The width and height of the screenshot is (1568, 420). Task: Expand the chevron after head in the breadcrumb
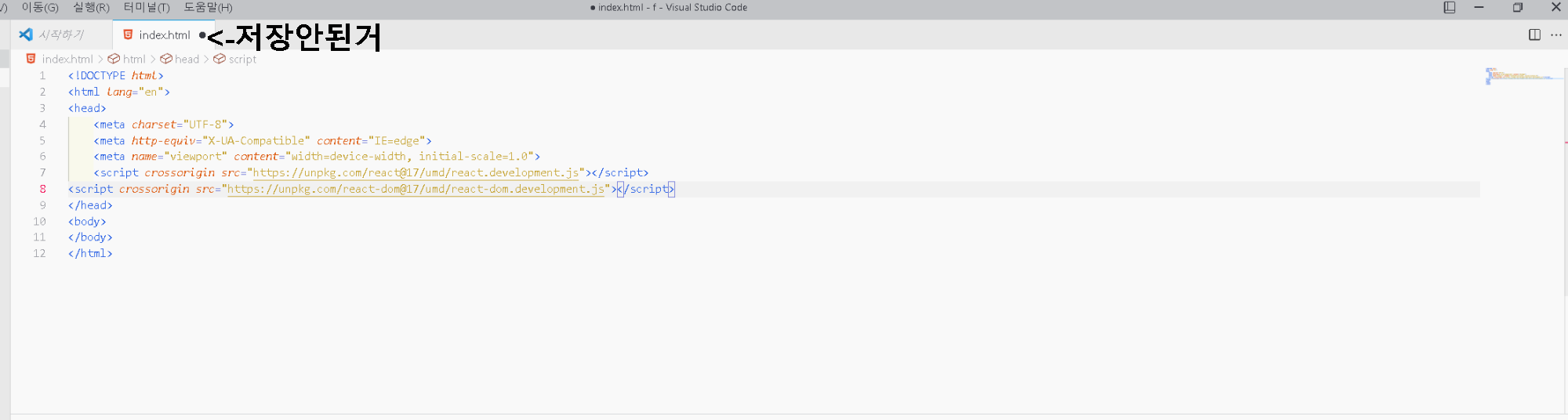[206, 59]
